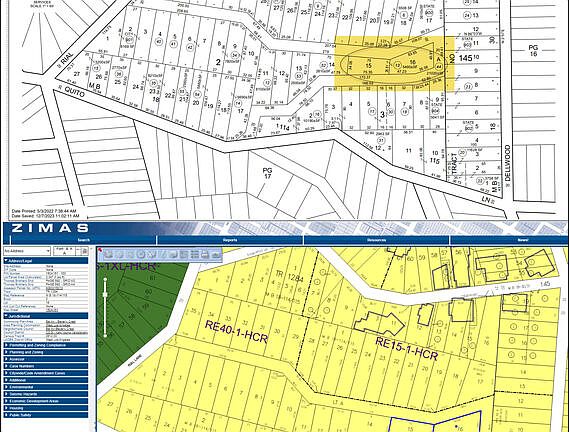Open the Reports menu tab
Viewport: 569px width, 432px height.
point(230,240)
